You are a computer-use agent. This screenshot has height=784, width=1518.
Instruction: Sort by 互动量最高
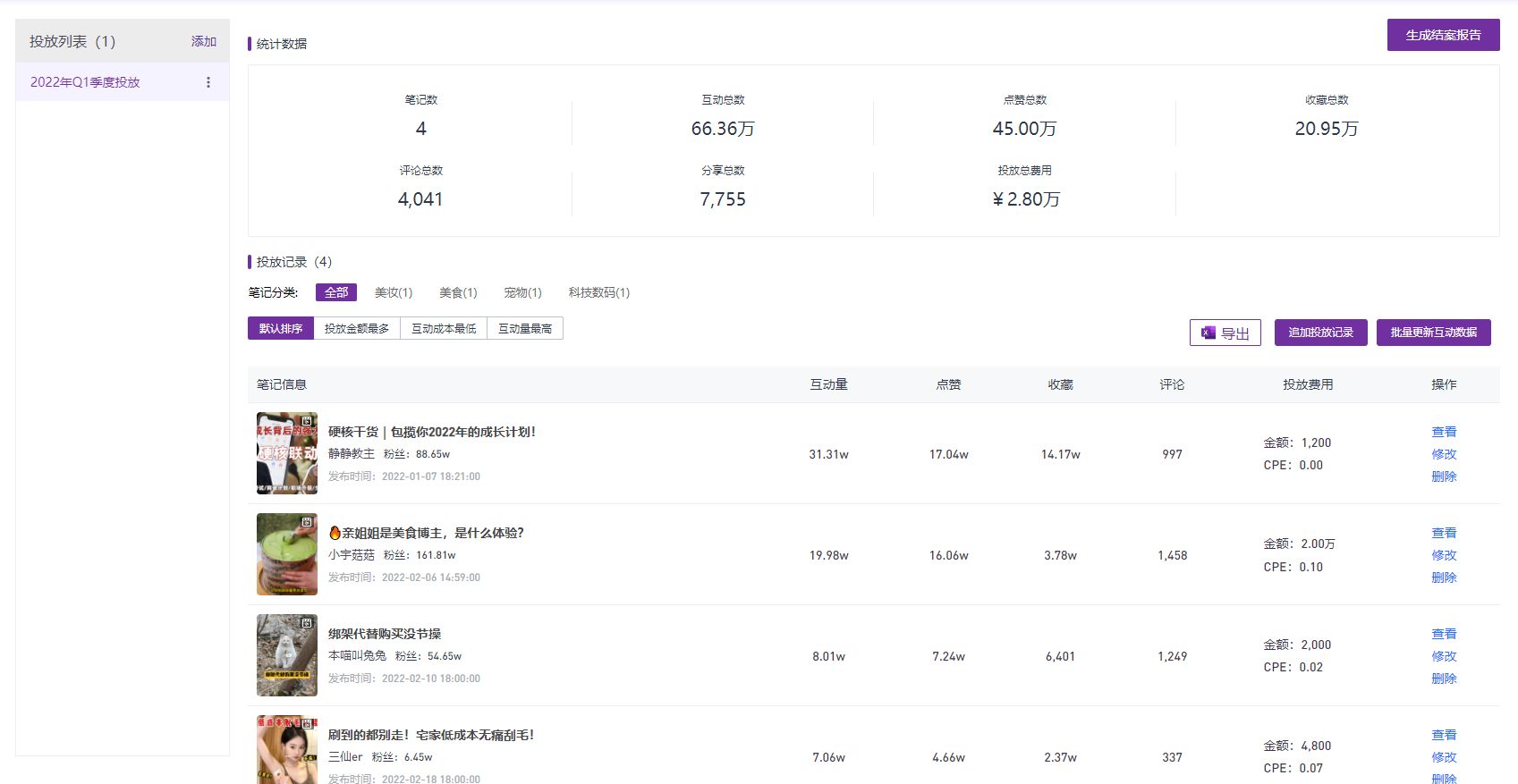pyautogui.click(x=525, y=329)
